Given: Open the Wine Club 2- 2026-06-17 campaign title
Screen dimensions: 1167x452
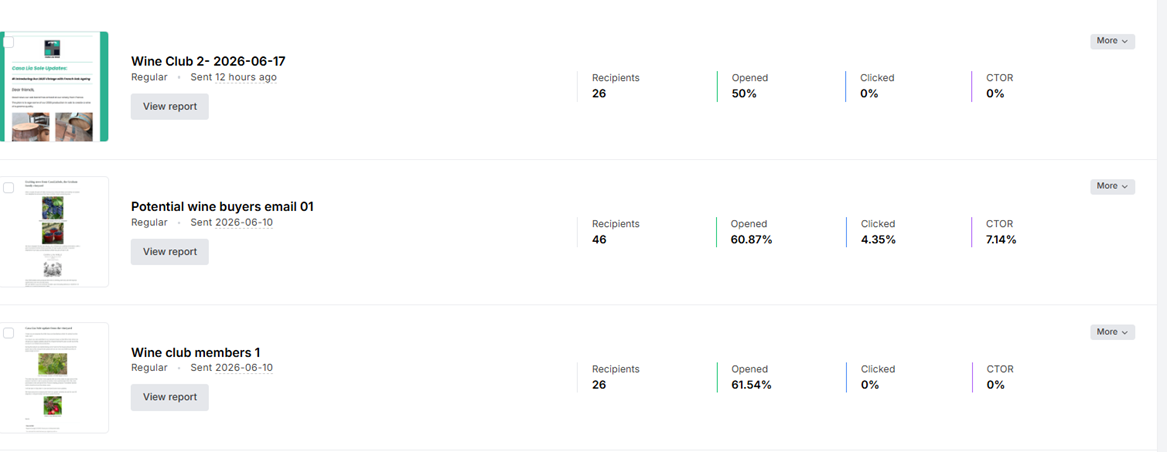Looking at the screenshot, I should [208, 61].
